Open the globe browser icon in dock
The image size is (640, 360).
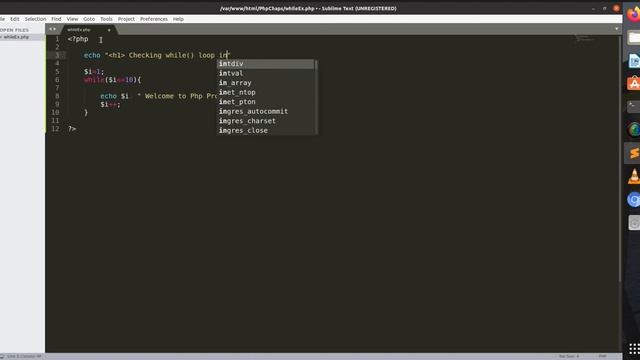click(x=634, y=130)
